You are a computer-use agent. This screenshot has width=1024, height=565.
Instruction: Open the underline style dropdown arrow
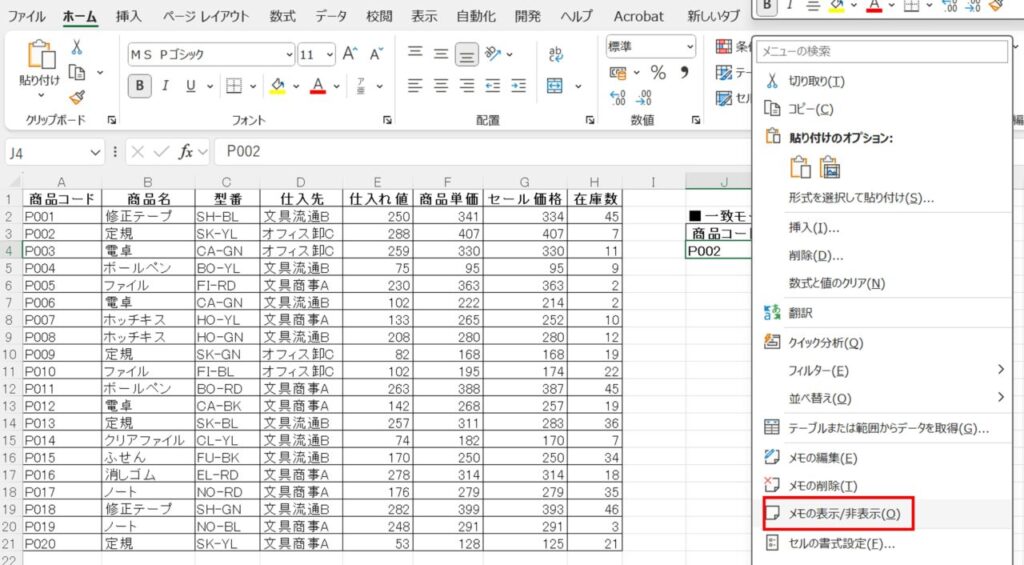(210, 86)
